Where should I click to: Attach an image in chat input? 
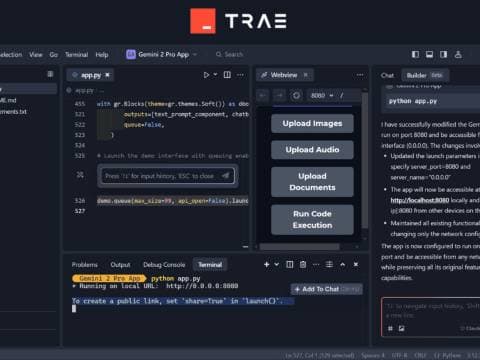coord(402,328)
